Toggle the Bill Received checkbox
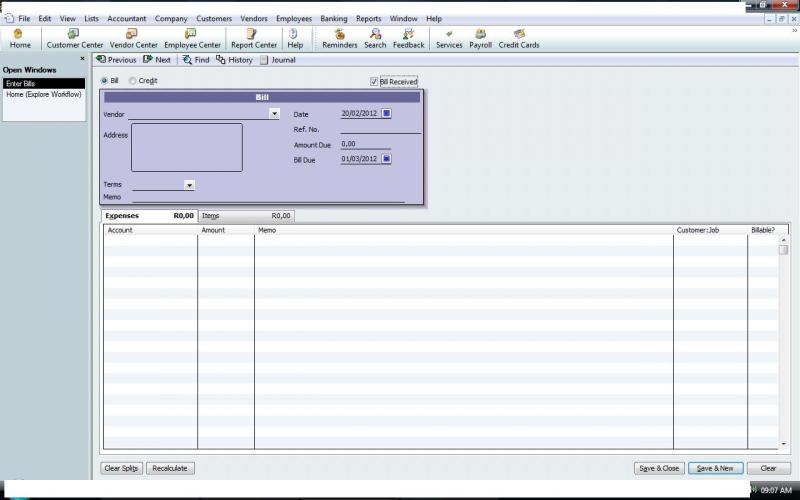The height and width of the screenshot is (500, 800). click(374, 82)
